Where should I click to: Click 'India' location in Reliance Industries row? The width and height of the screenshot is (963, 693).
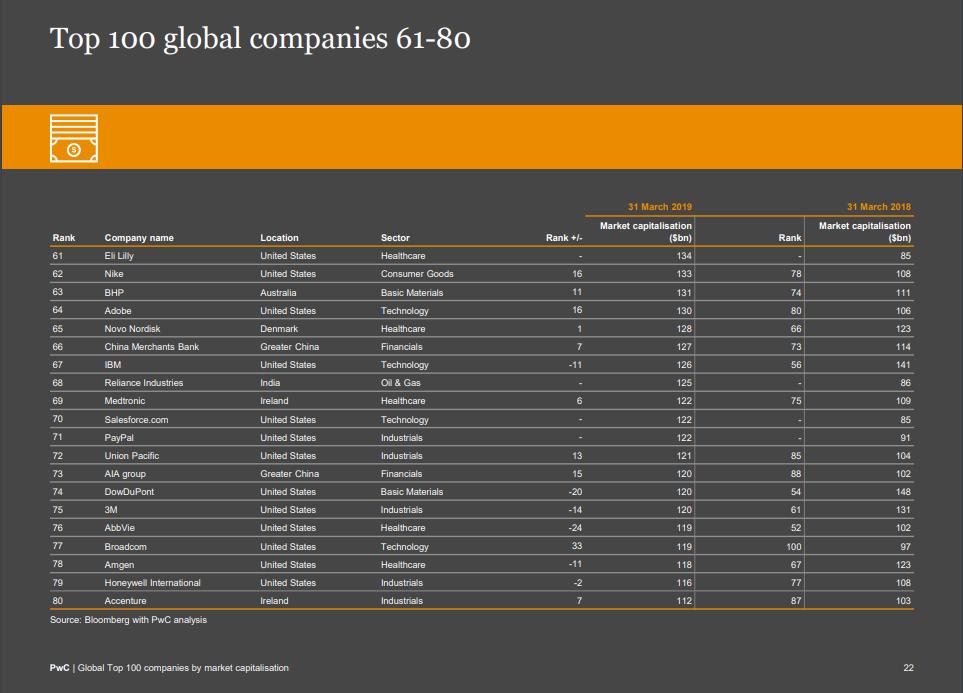click(x=270, y=383)
